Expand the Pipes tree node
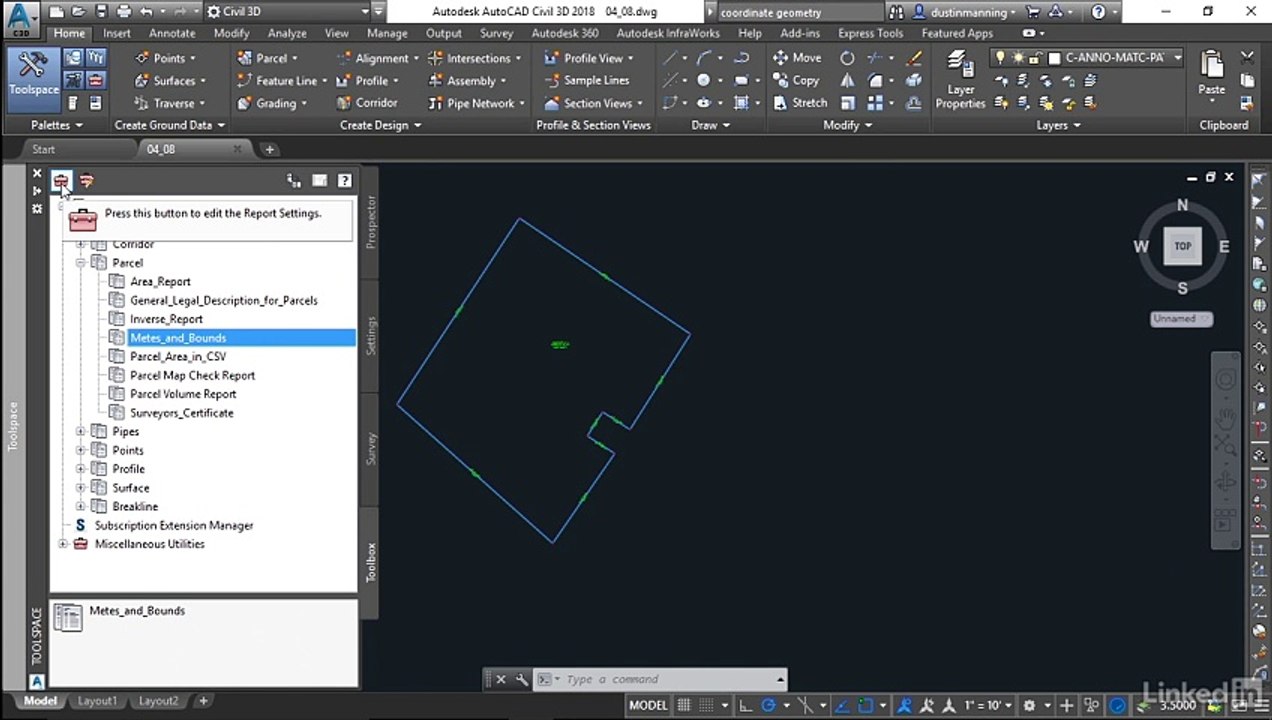 81,432
